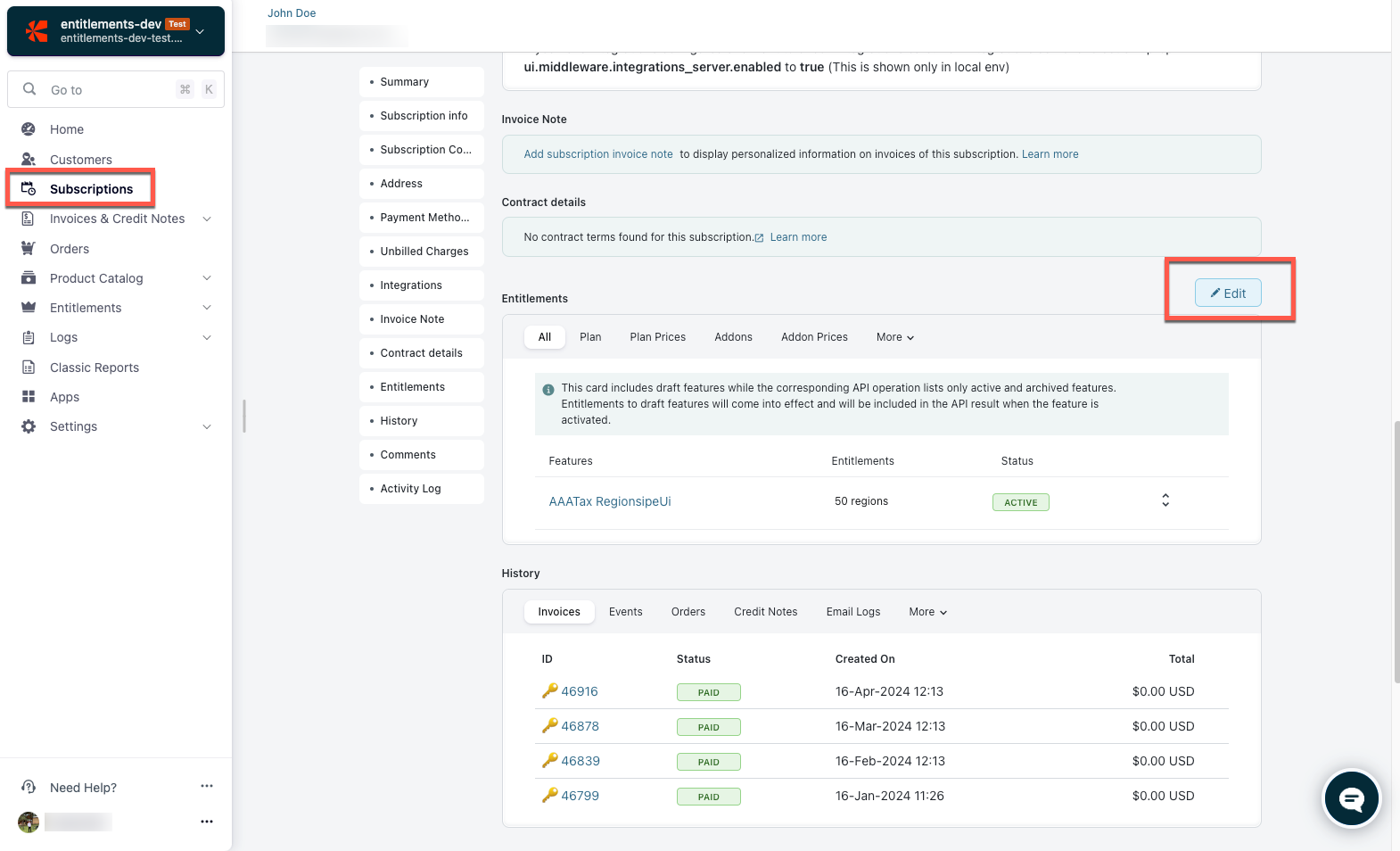
Task: Click the Classic Reports document icon
Action: (29, 368)
